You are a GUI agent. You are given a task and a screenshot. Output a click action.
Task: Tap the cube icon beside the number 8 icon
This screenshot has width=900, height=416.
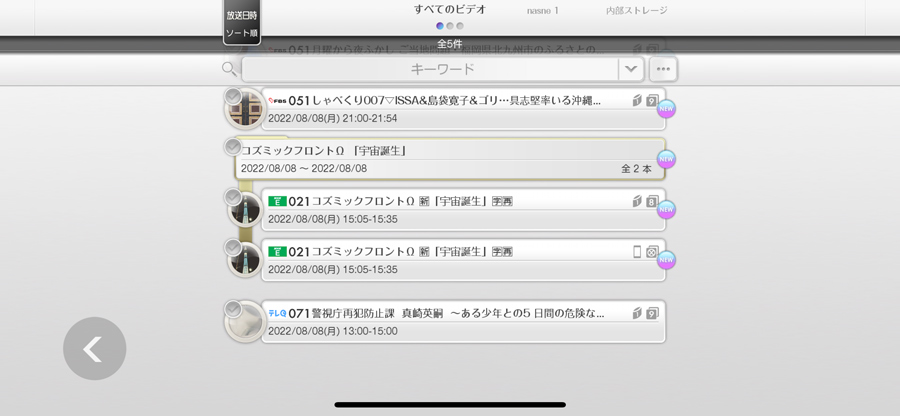click(637, 201)
